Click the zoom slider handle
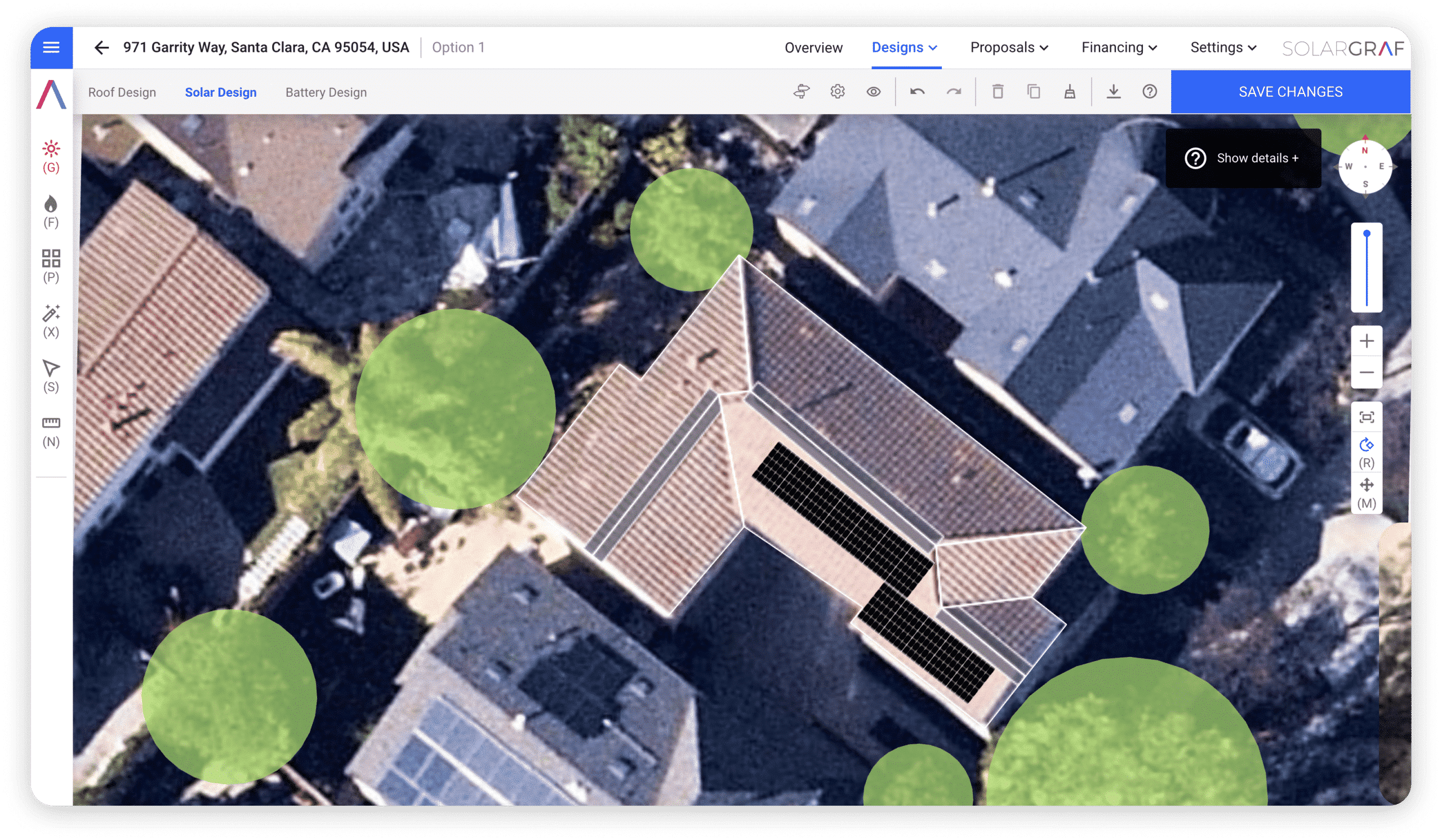Viewport: 1442px width, 840px height. pyautogui.click(x=1367, y=233)
